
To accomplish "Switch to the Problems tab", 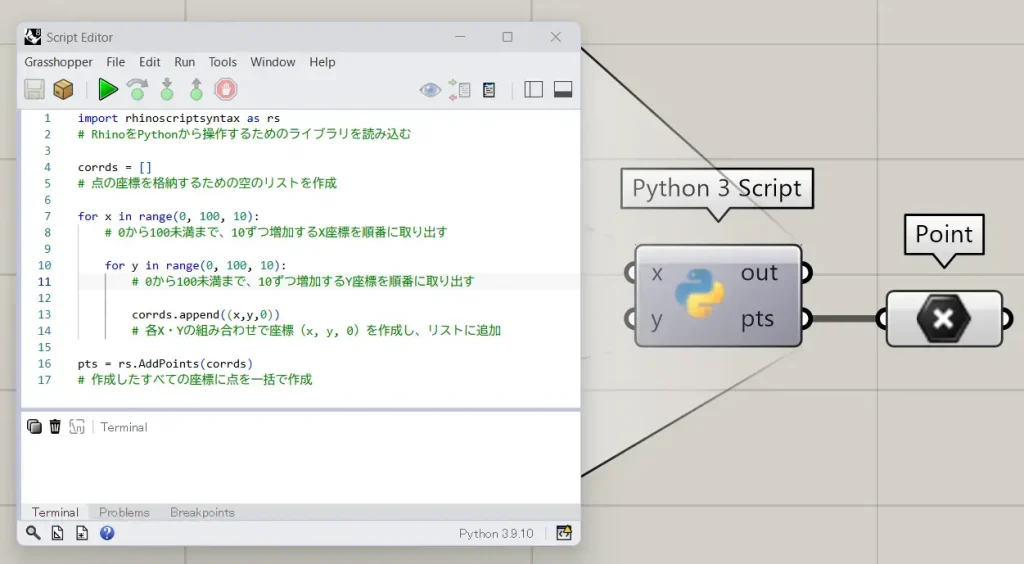I will (124, 512).
